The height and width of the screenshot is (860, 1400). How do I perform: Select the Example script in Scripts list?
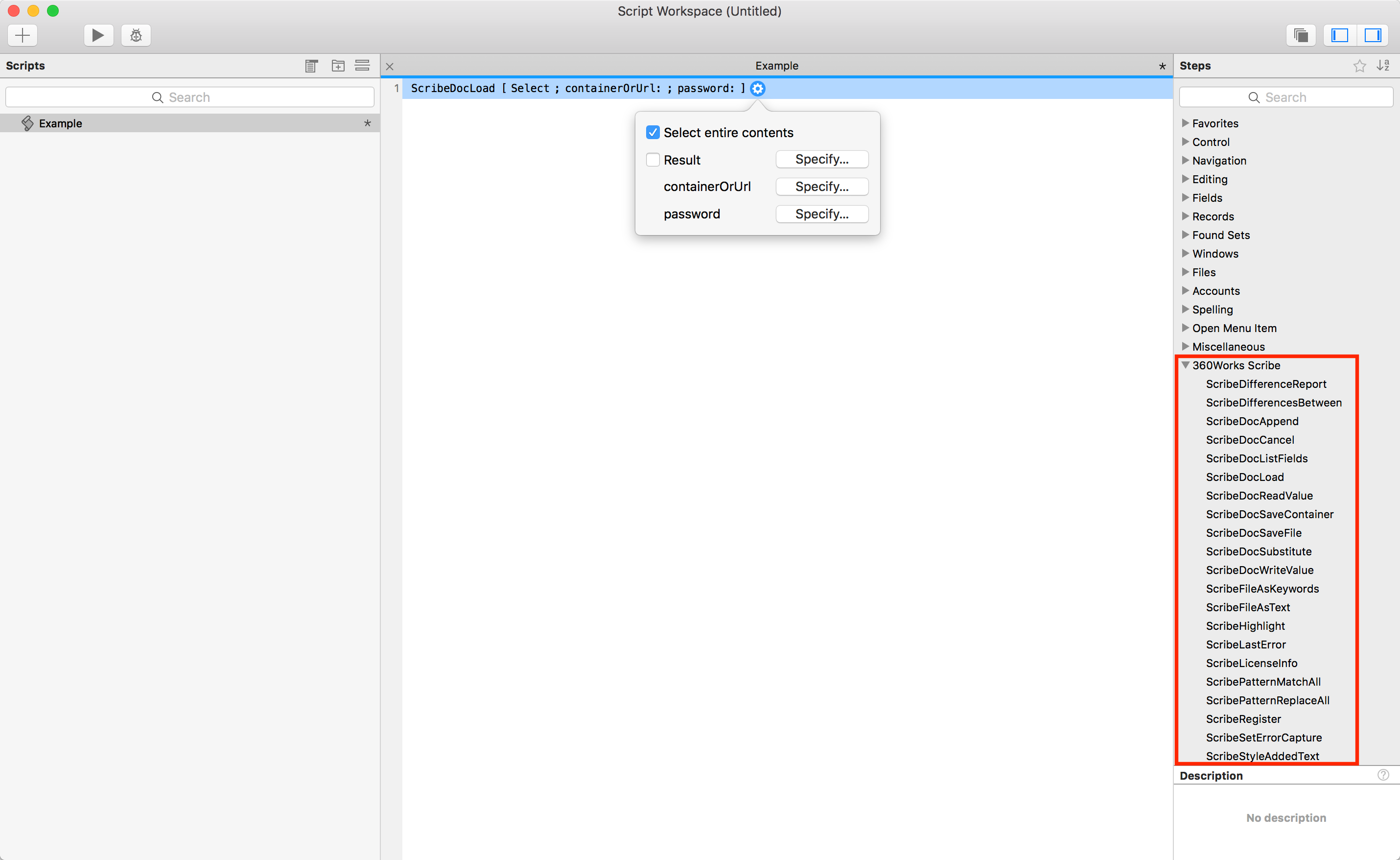[190, 123]
